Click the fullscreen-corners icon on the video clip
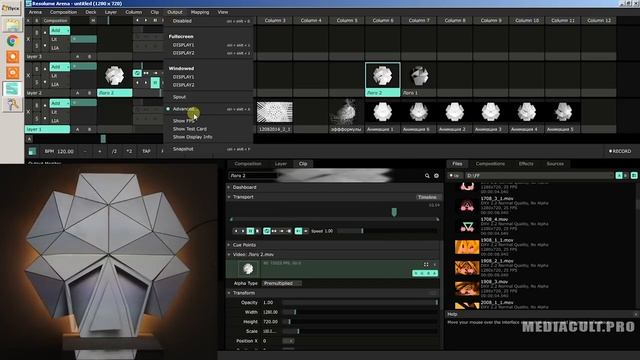Viewport: 640px width, 360px height. [x=426, y=264]
